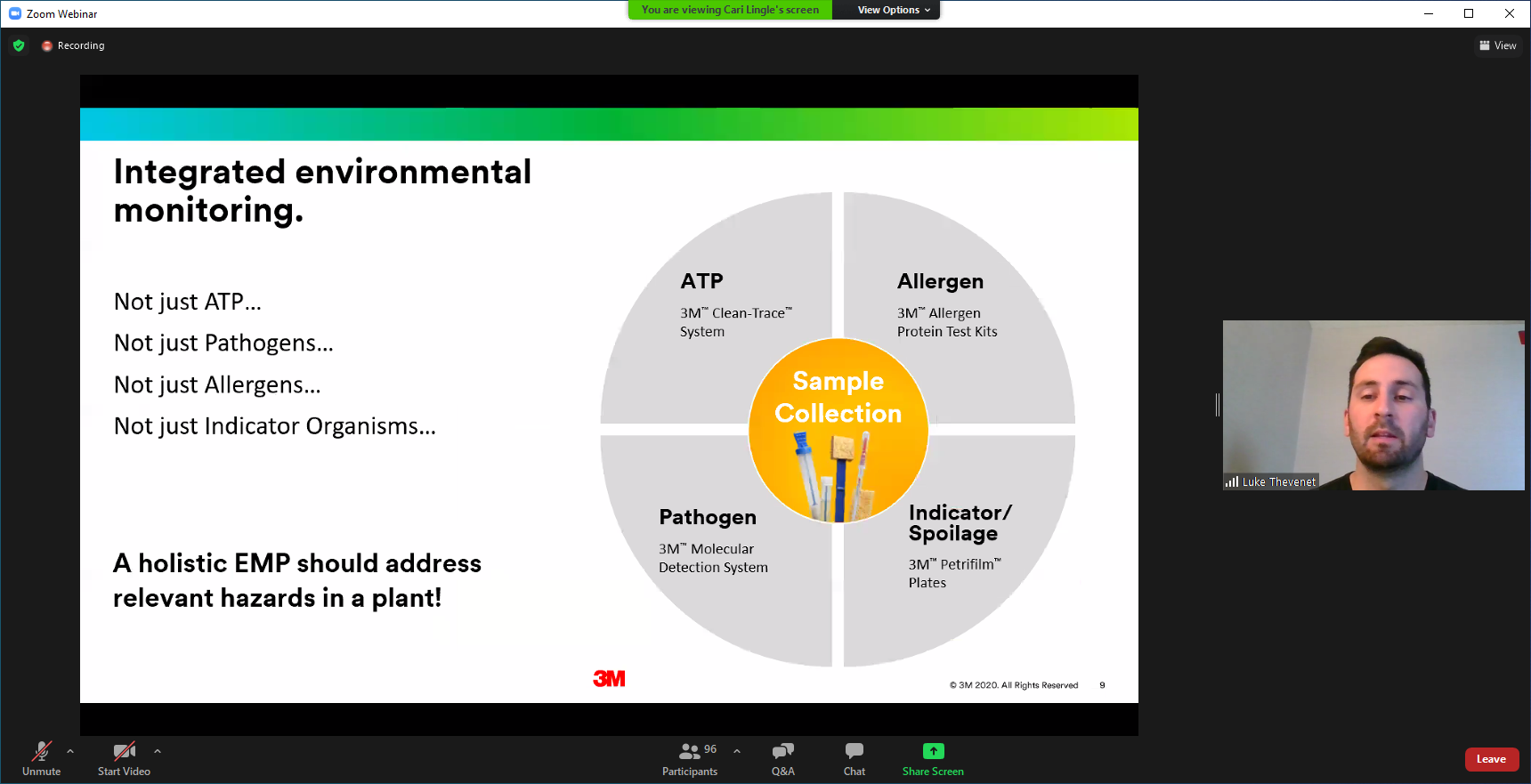
Task: Open the Chat panel
Action: (855, 759)
